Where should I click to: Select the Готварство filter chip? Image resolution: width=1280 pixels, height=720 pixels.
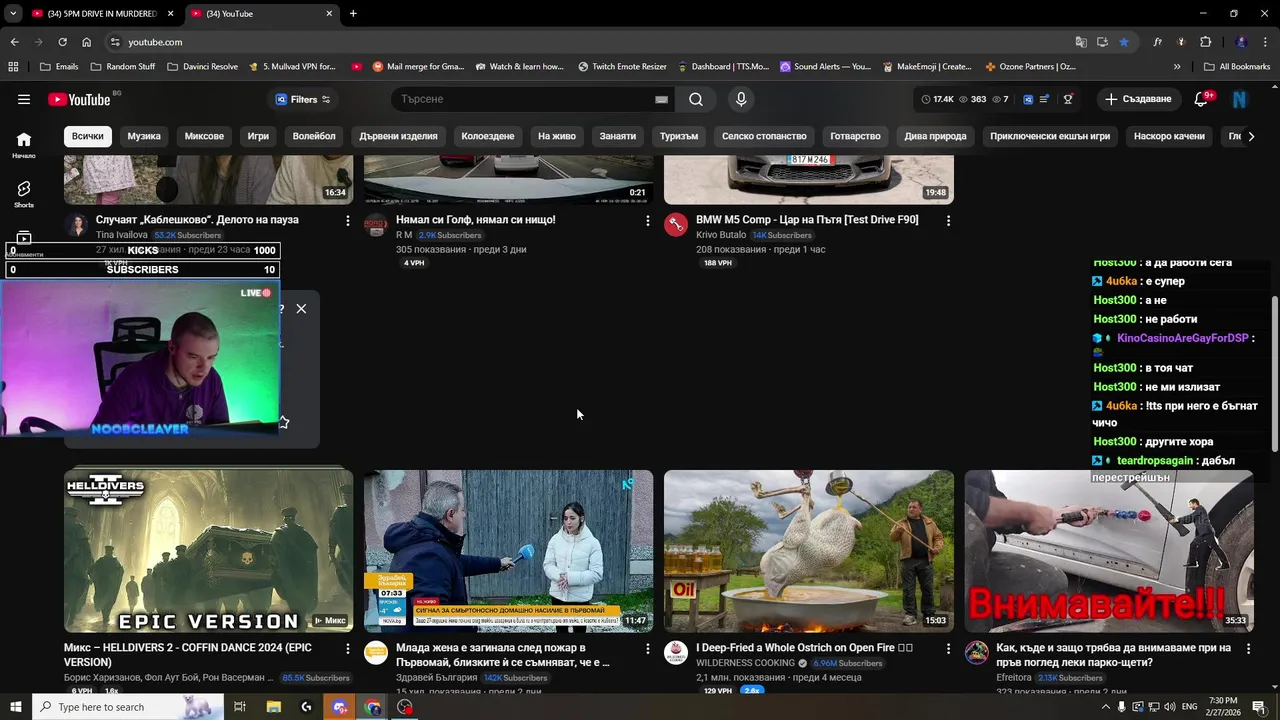[855, 136]
